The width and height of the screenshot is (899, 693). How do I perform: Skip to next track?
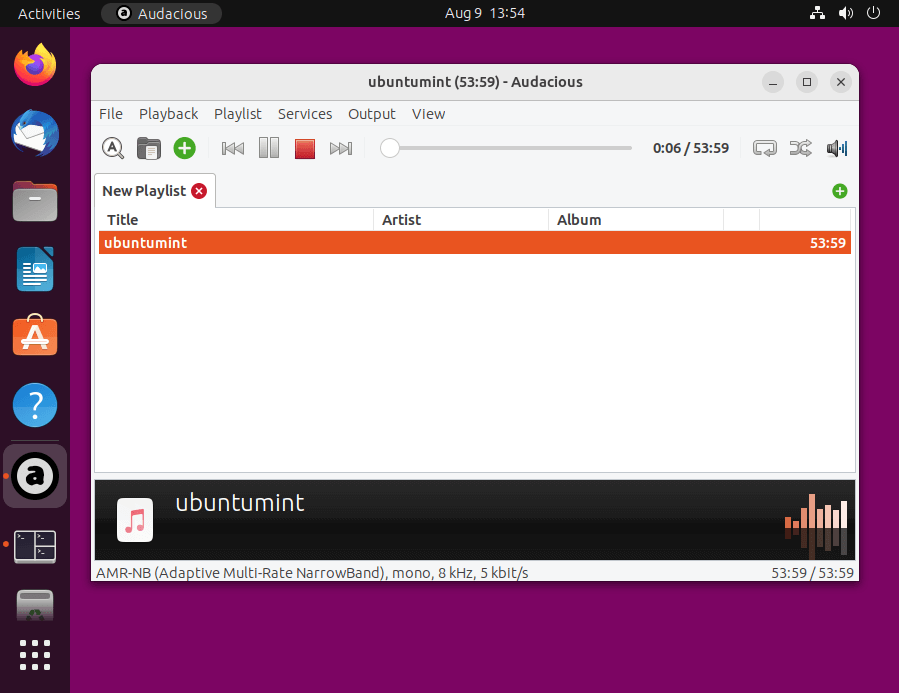341,148
